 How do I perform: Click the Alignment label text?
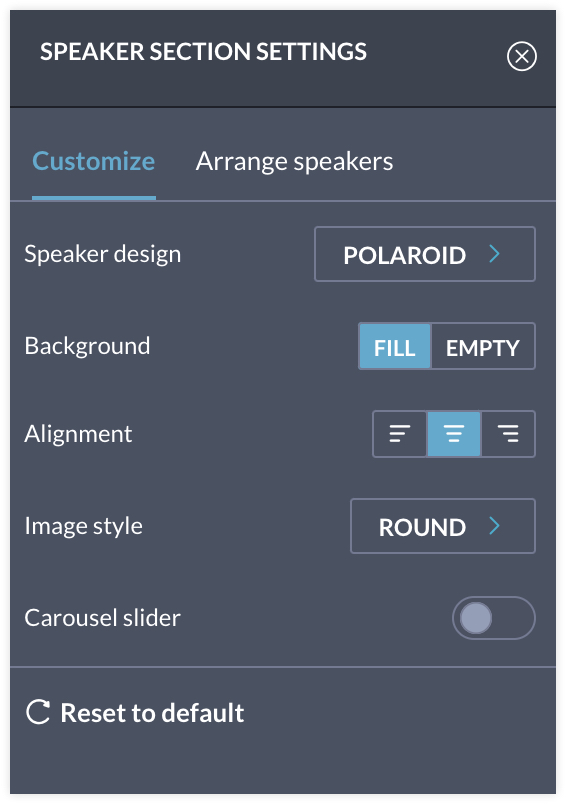coord(78,434)
